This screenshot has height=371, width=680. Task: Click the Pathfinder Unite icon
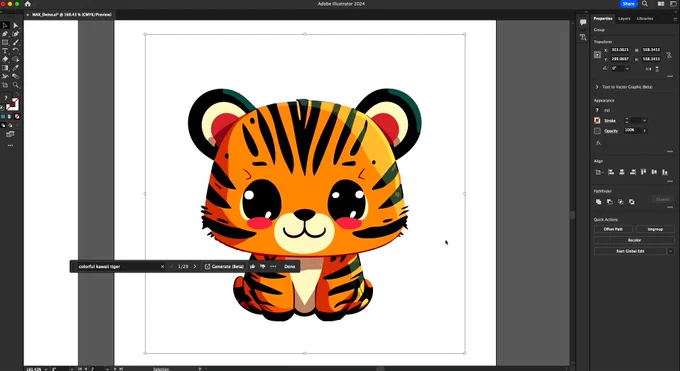598,202
